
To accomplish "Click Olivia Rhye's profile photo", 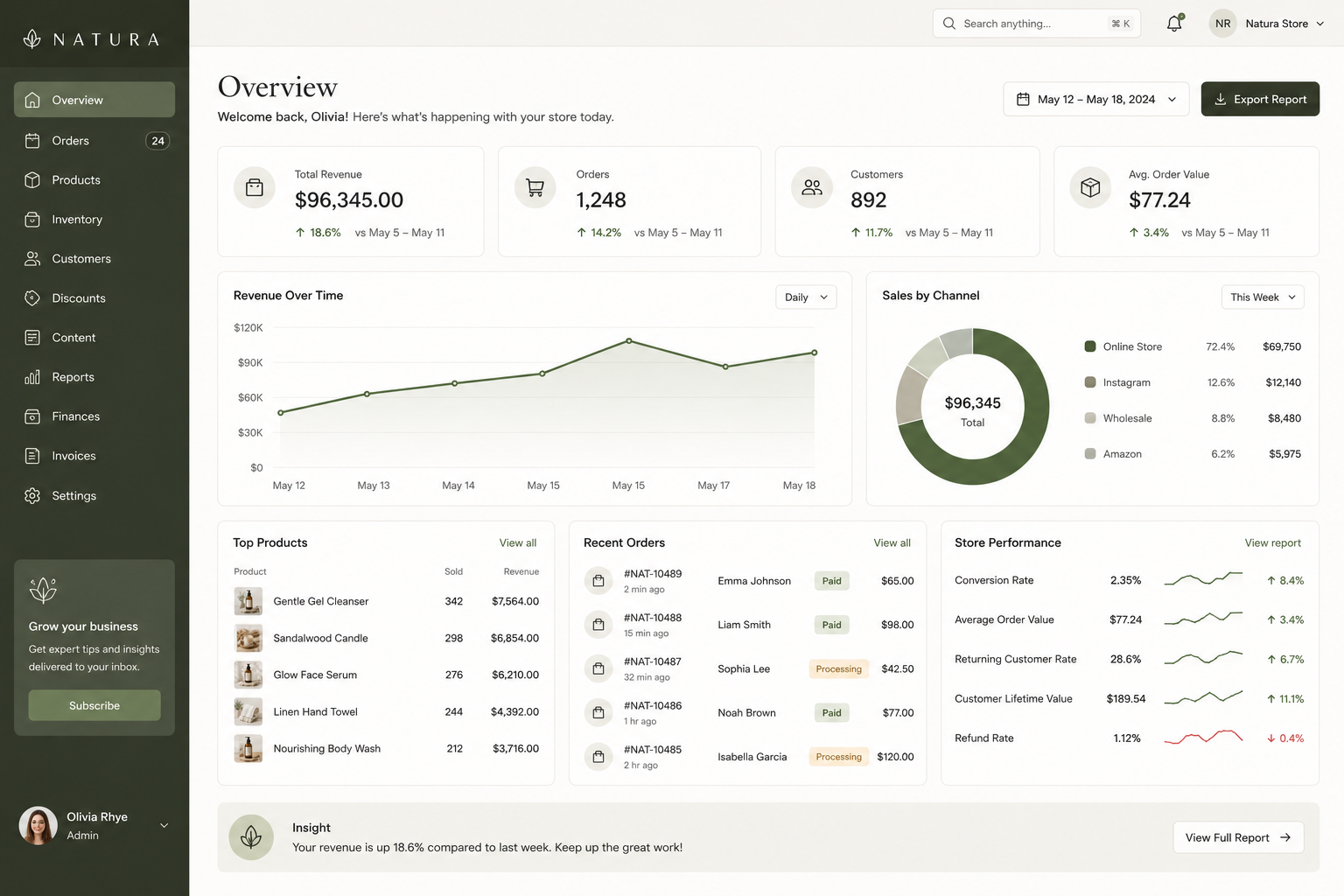I will coord(38,825).
